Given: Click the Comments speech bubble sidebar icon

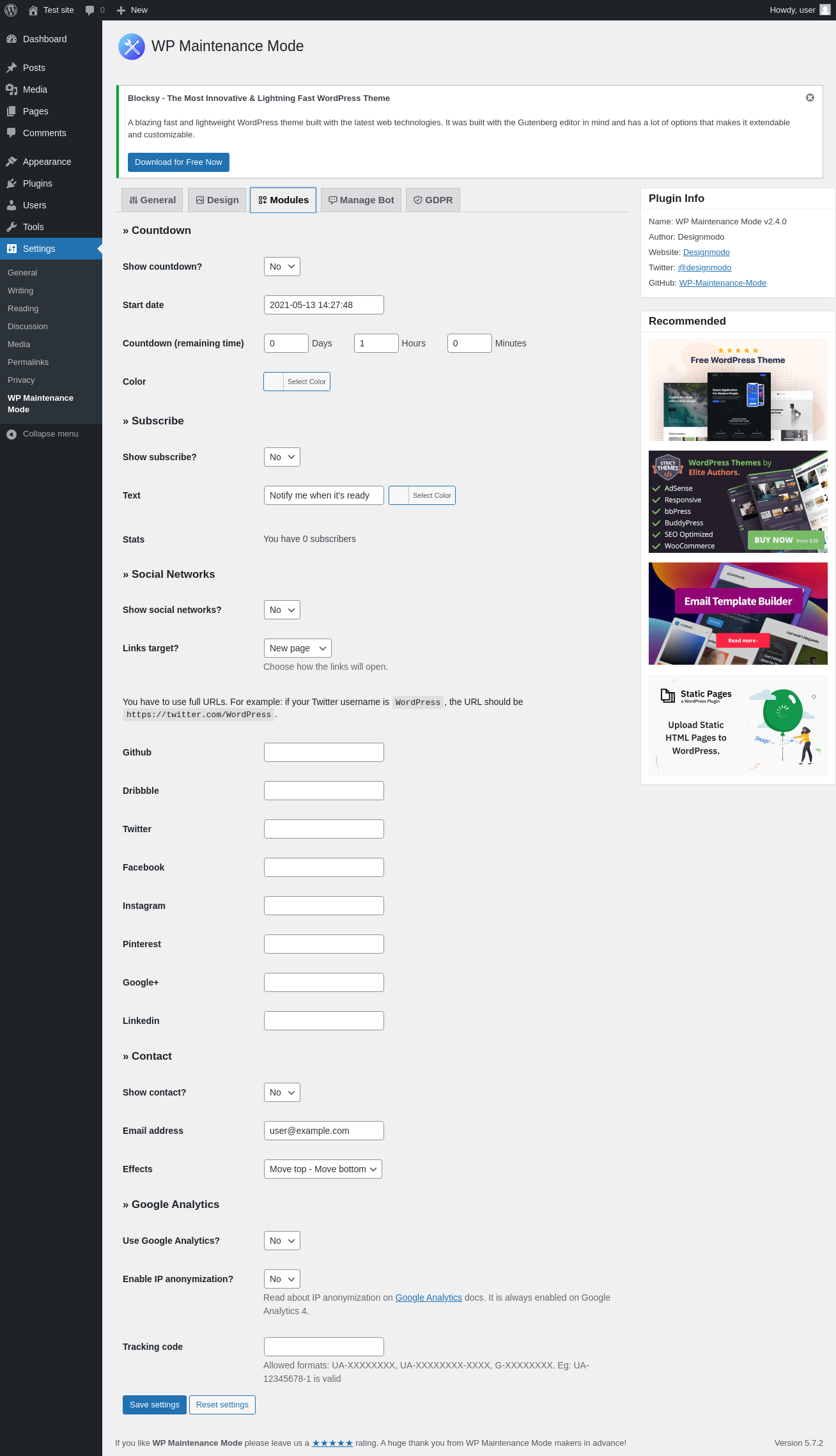Looking at the screenshot, I should click(x=12, y=133).
